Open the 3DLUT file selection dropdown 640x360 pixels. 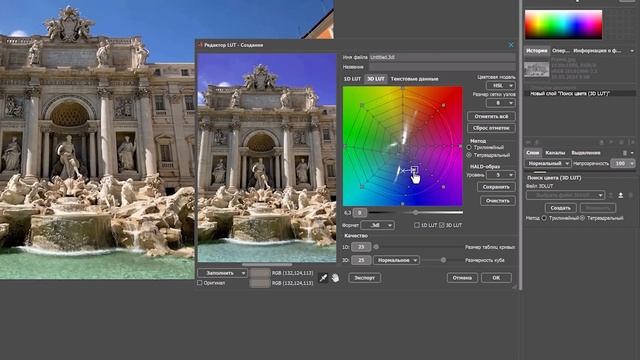pyautogui.click(x=565, y=196)
